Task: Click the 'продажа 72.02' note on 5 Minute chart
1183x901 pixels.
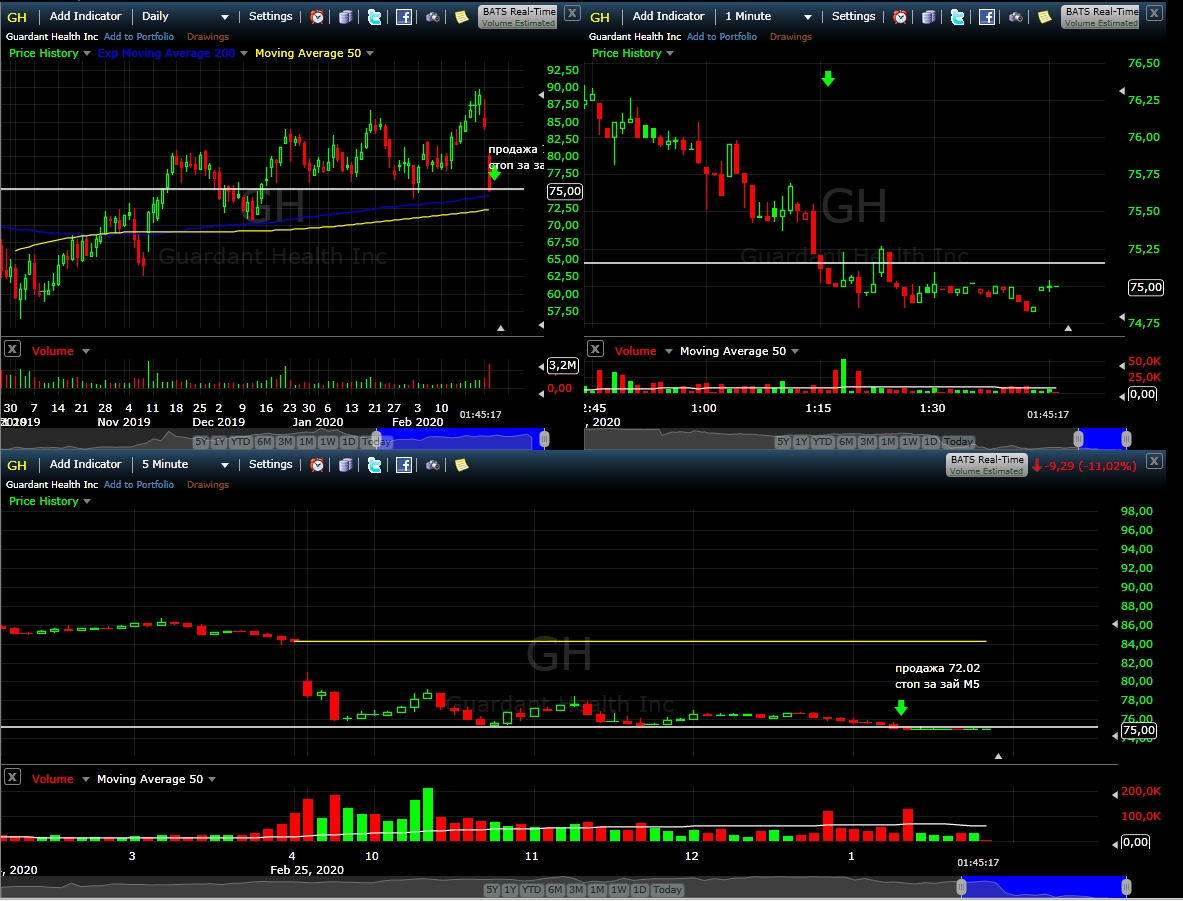Action: click(x=937, y=669)
